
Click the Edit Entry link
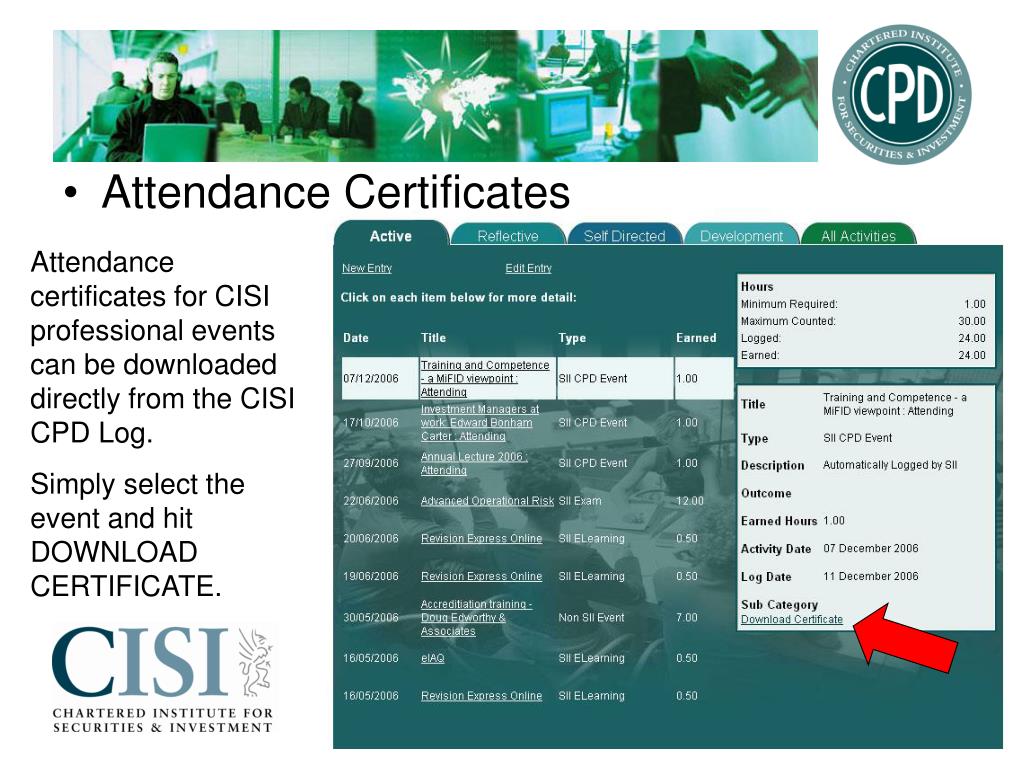[x=528, y=268]
